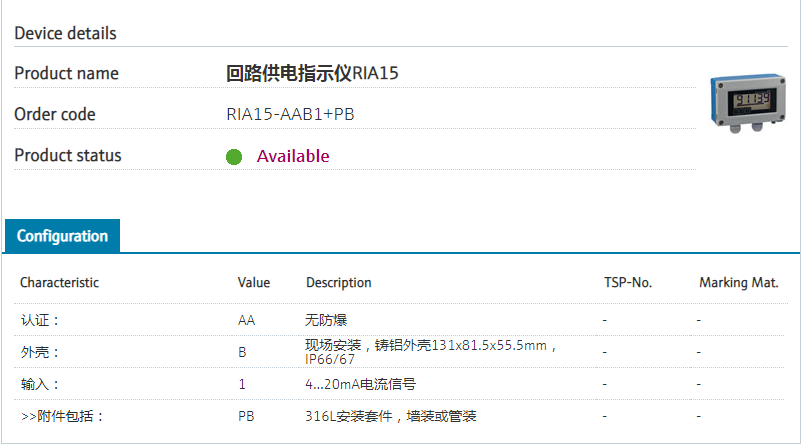Viewport: 801px width, 444px height.
Task: Select the order code RIA15-AAB1+PB
Action: coord(290,114)
